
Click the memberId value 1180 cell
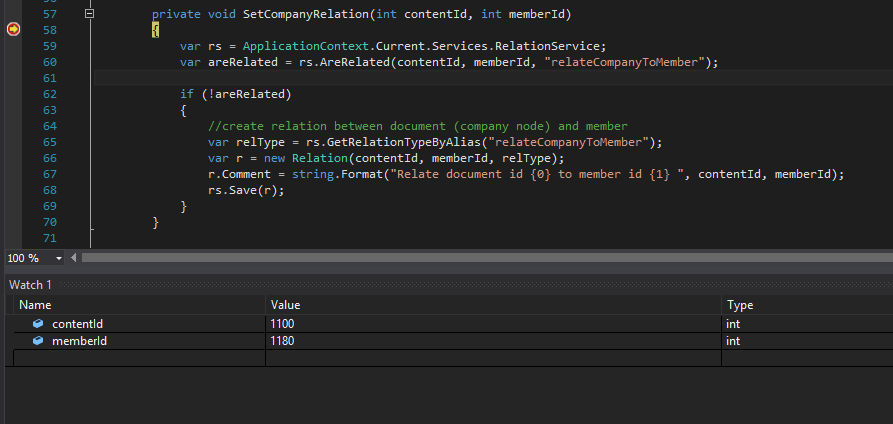click(x=493, y=341)
